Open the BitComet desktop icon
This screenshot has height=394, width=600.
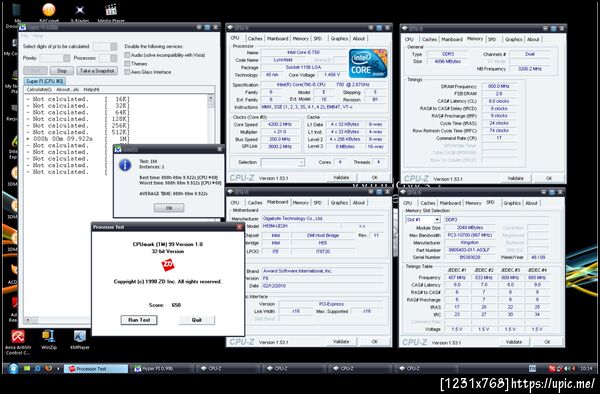[x=49, y=10]
